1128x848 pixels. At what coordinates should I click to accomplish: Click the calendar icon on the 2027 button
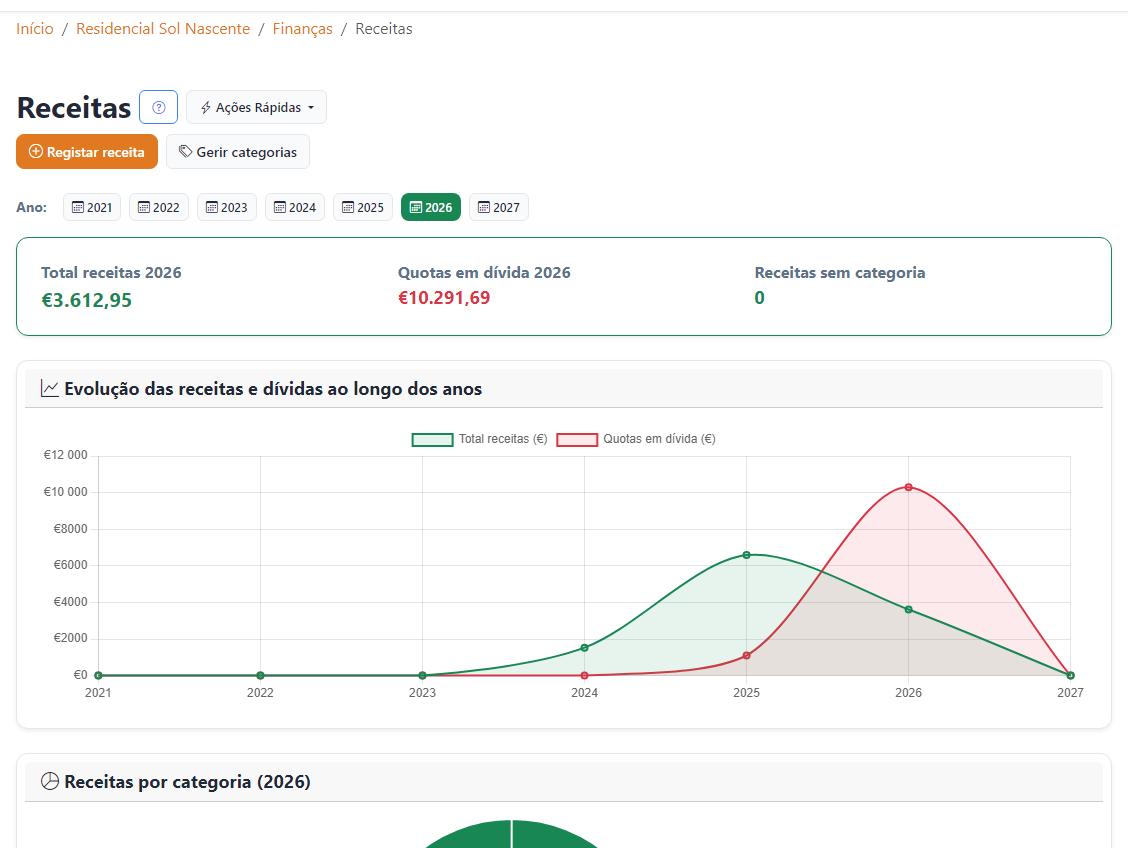tap(484, 207)
